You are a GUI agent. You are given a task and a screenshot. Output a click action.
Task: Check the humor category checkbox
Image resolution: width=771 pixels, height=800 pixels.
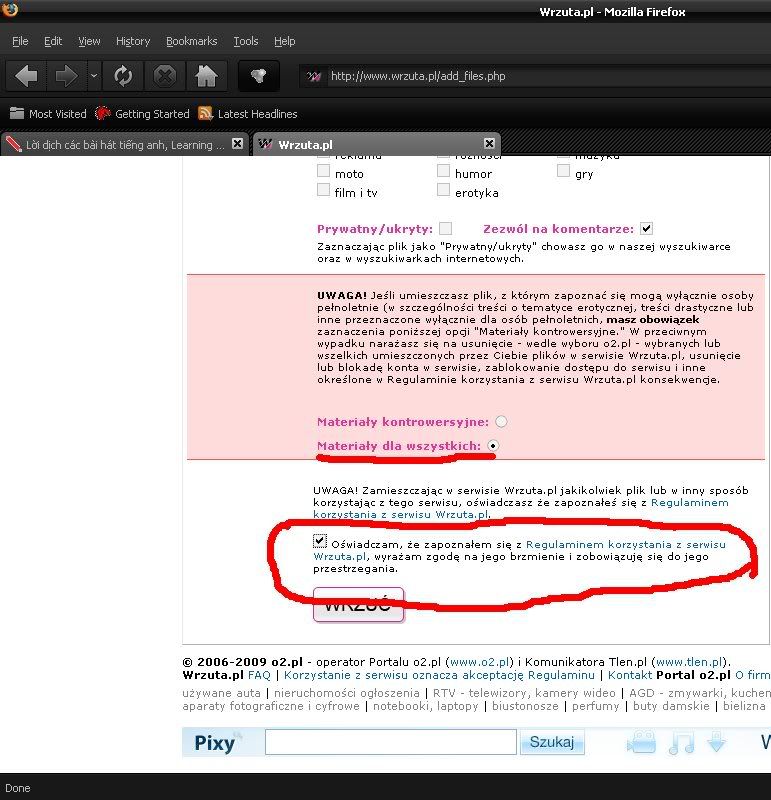[443, 172]
